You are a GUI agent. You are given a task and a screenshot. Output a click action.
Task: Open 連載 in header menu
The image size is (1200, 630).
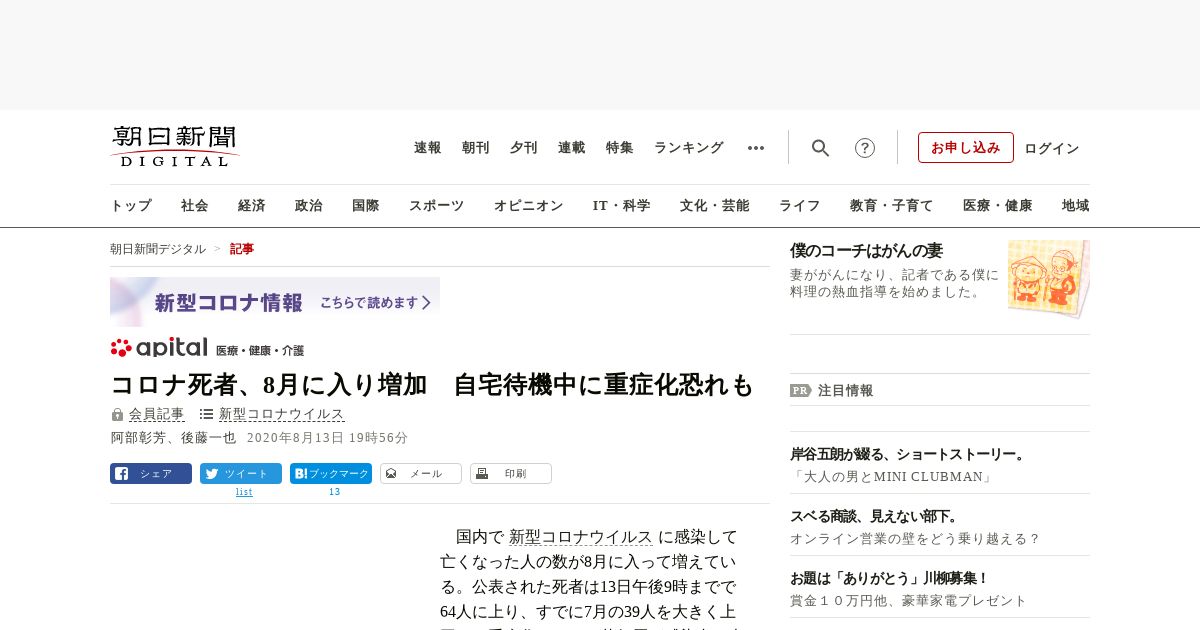click(572, 148)
